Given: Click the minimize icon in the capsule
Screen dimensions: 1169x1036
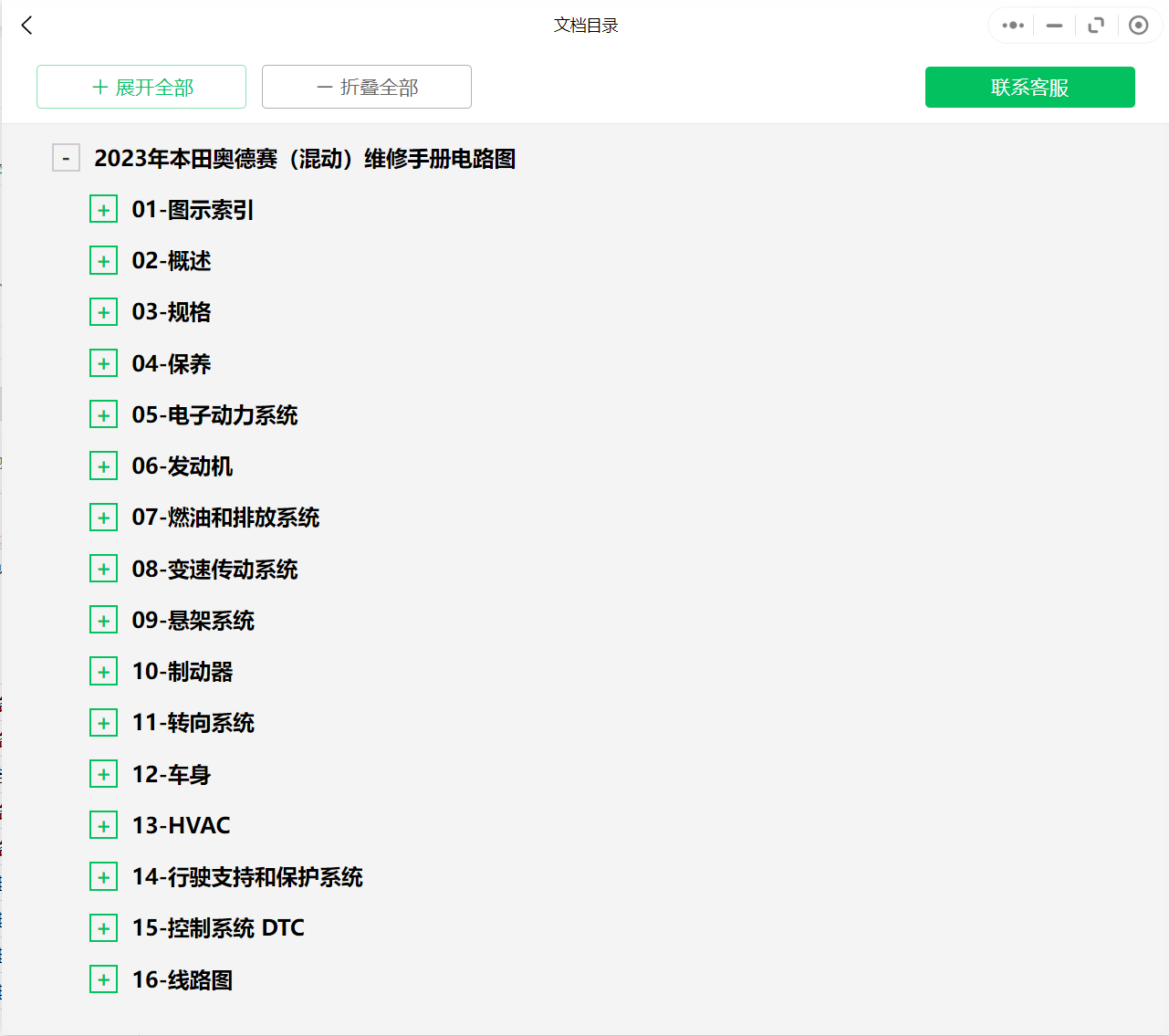Looking at the screenshot, I should click(x=1053, y=26).
